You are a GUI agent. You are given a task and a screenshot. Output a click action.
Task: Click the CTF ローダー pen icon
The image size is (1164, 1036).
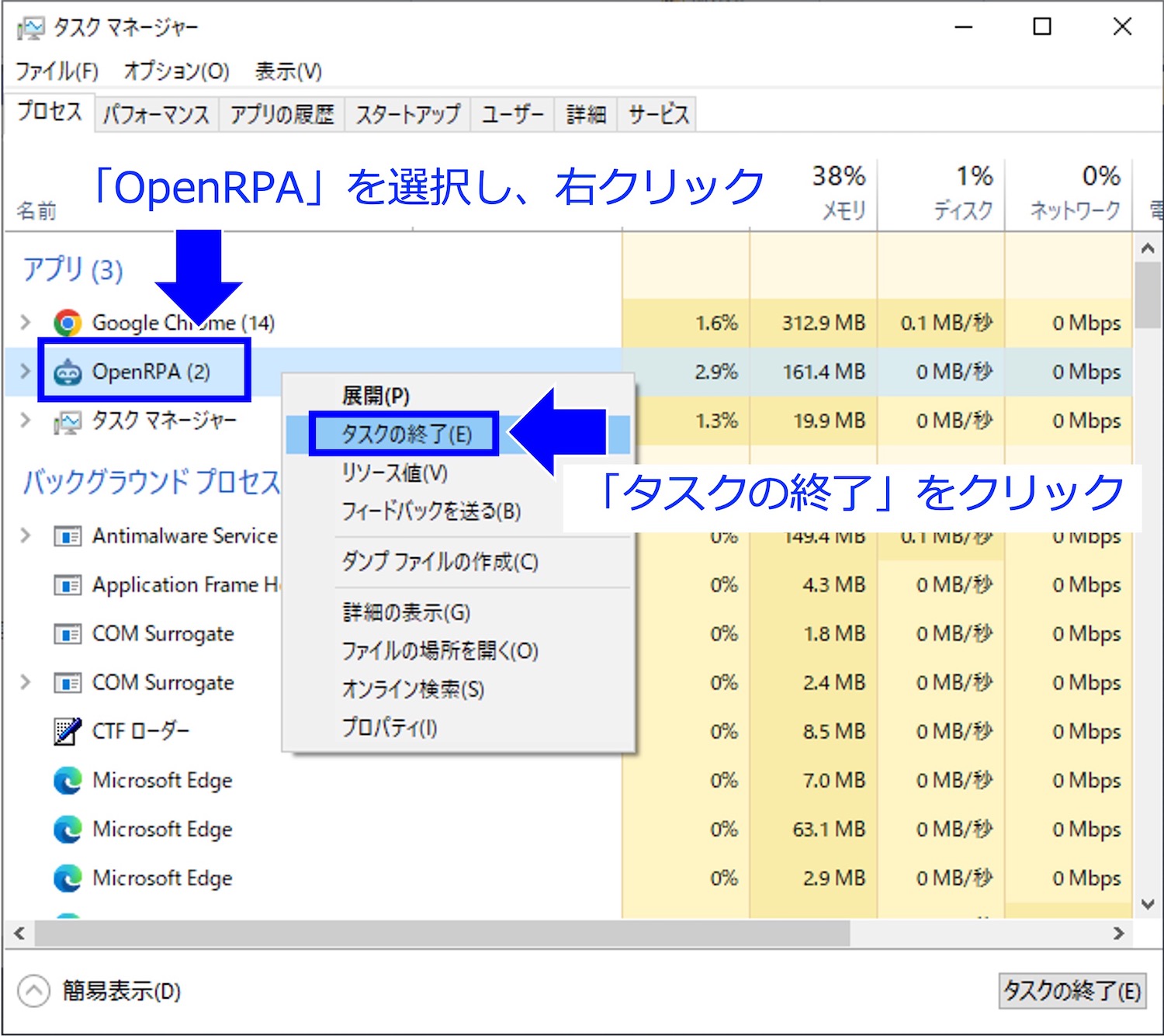[68, 731]
